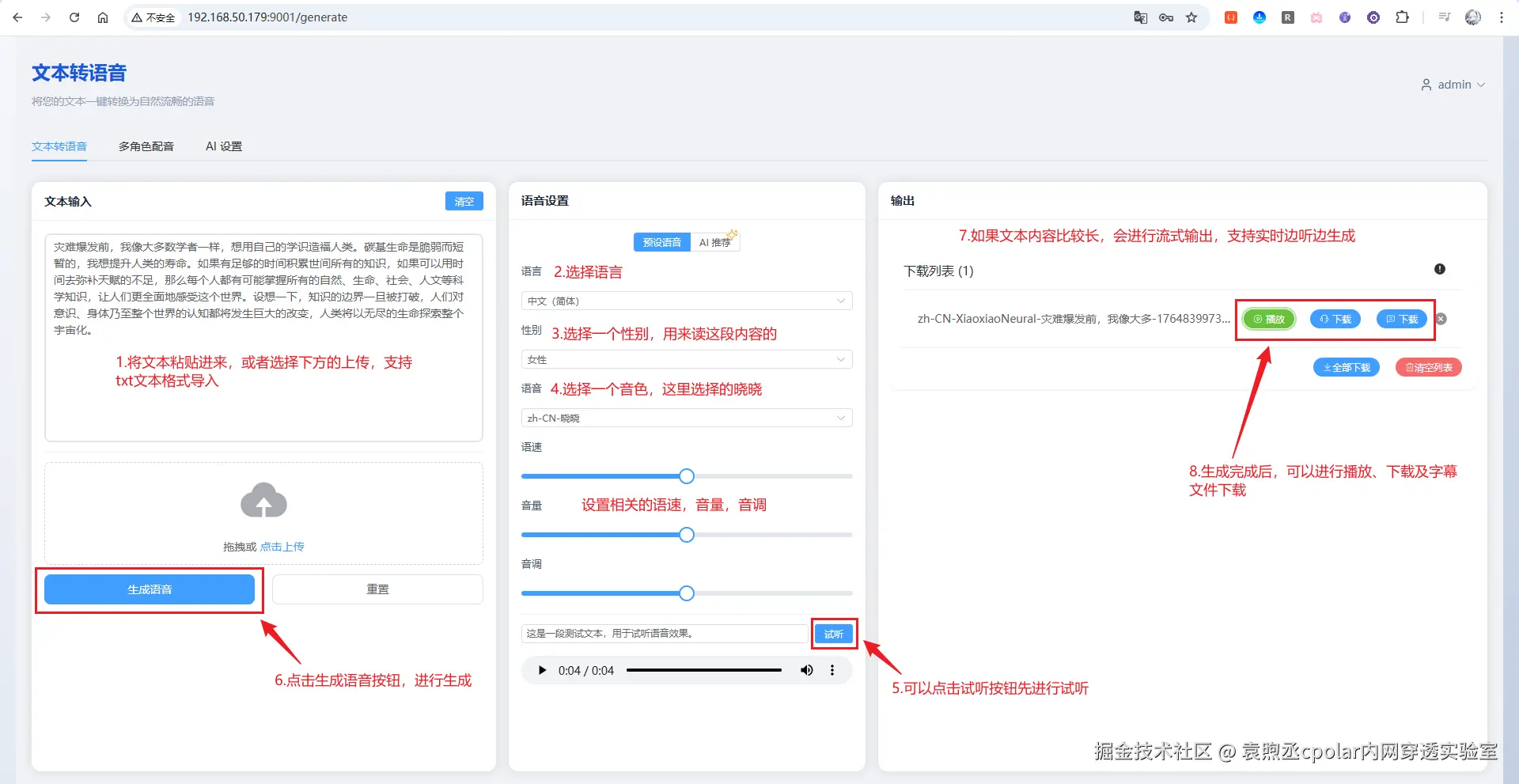Open the saved passwords key icon

[1166, 17]
